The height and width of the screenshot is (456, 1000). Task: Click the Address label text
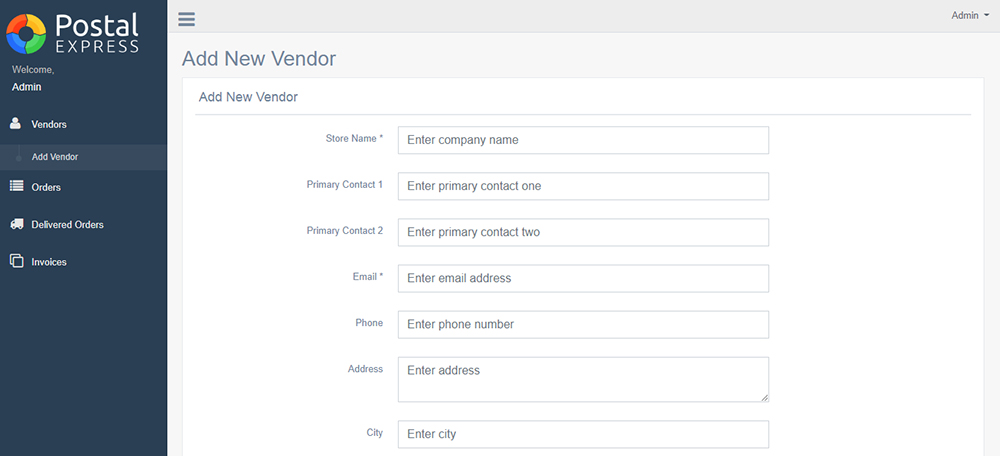[x=365, y=369]
